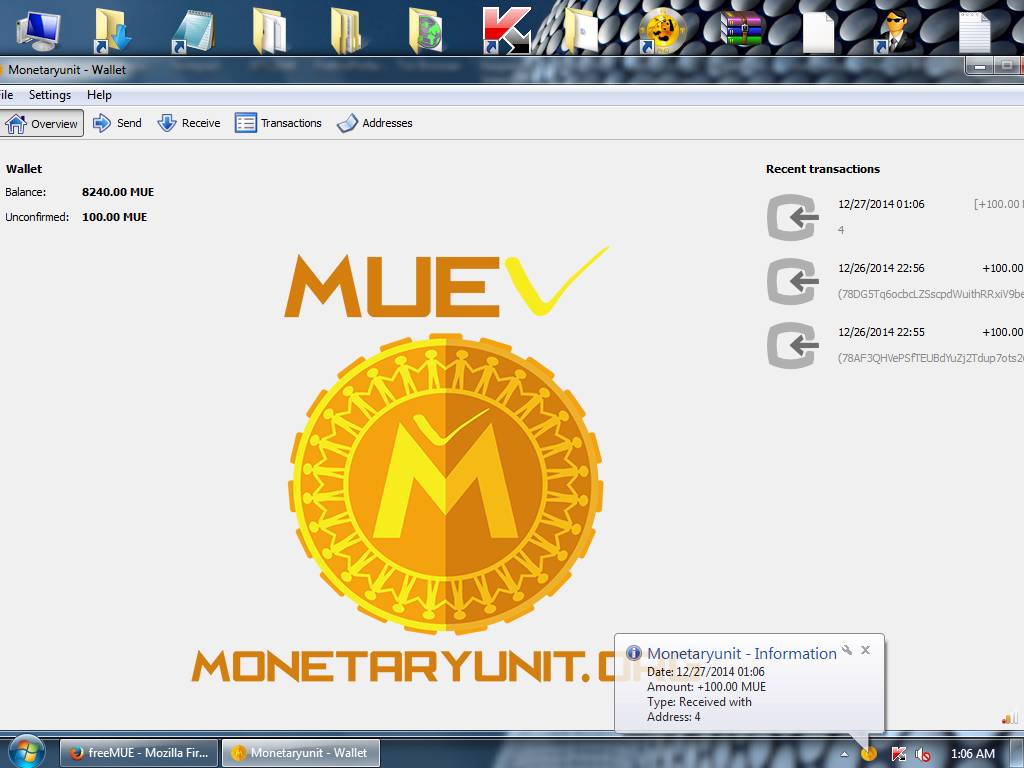1024x768 pixels.
Task: Click the Kaspersky tray icon
Action: (899, 754)
